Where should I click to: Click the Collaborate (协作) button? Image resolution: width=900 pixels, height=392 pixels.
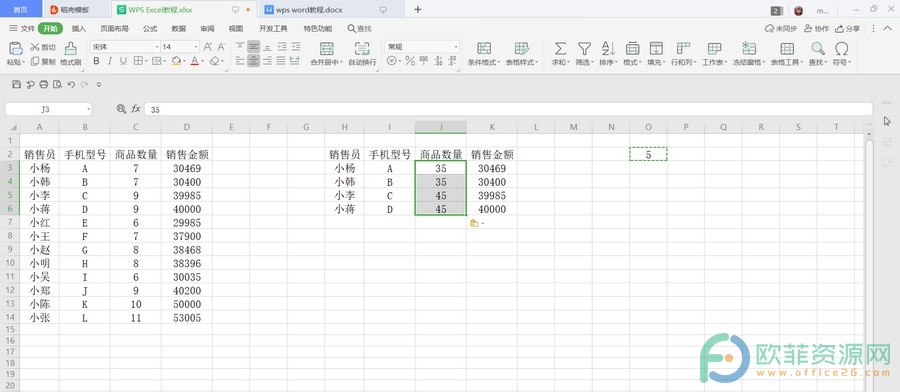[x=816, y=28]
